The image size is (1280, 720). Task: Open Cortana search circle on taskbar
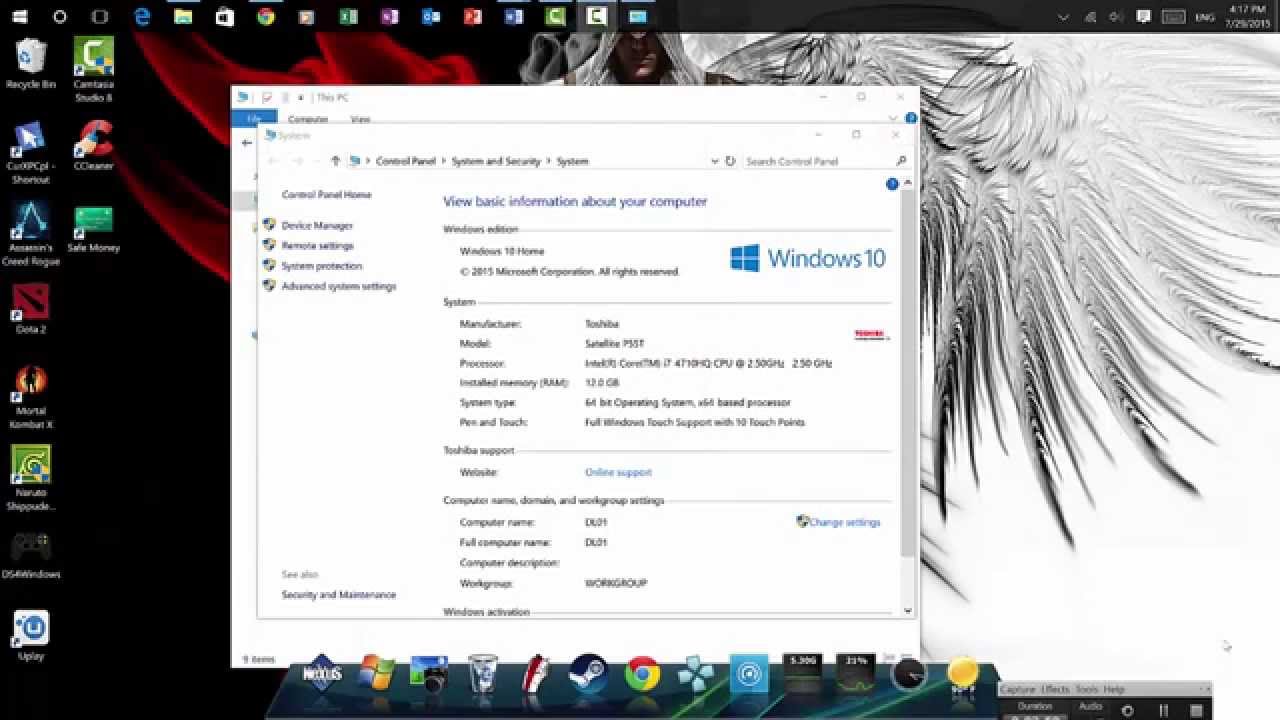pos(60,16)
